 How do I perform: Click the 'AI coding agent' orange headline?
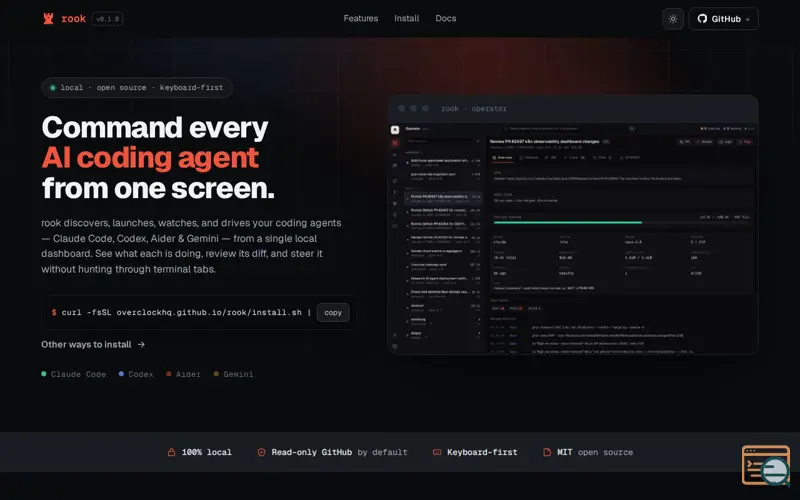[x=151, y=158]
